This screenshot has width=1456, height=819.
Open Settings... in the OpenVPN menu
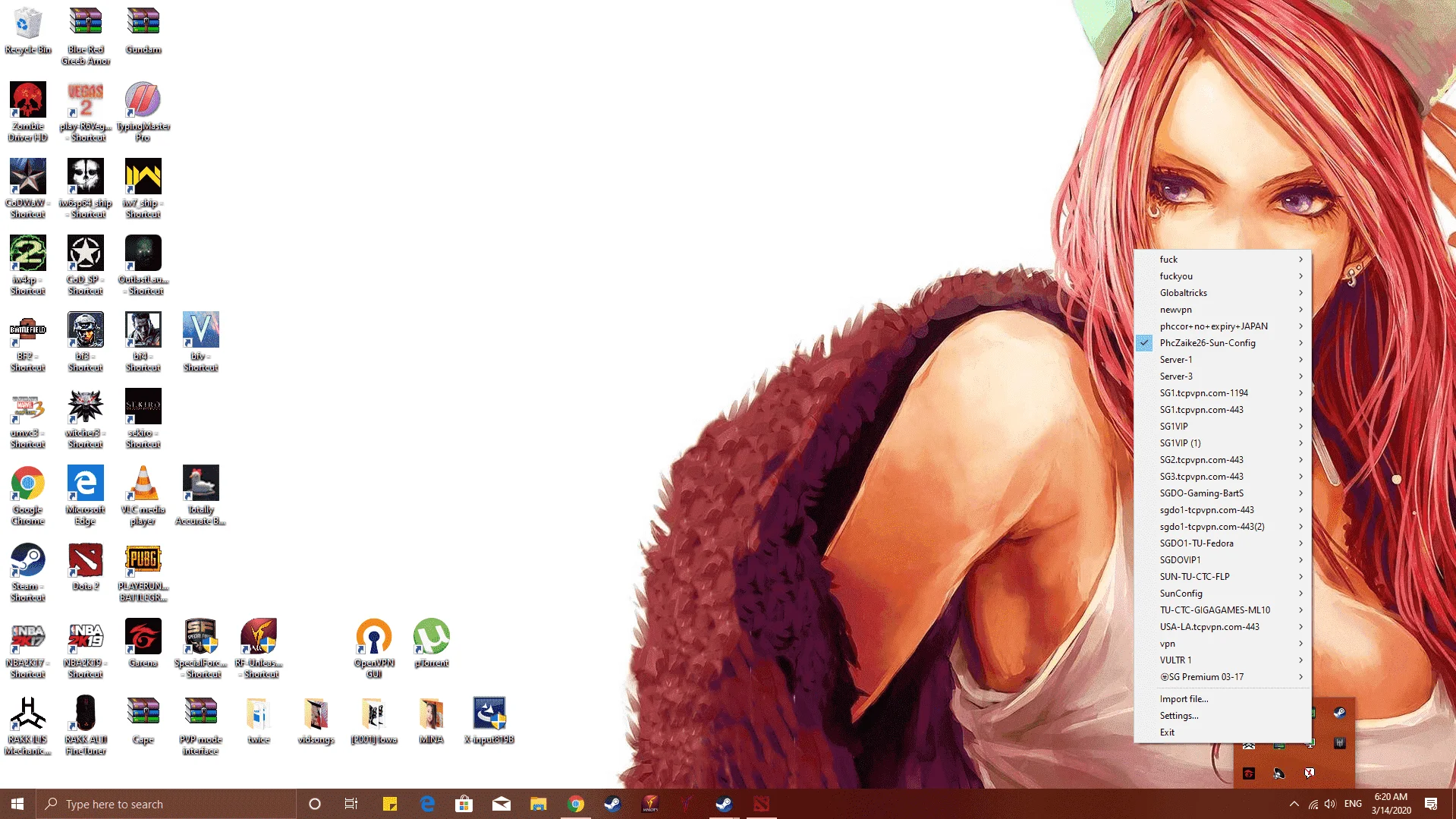click(1222, 716)
